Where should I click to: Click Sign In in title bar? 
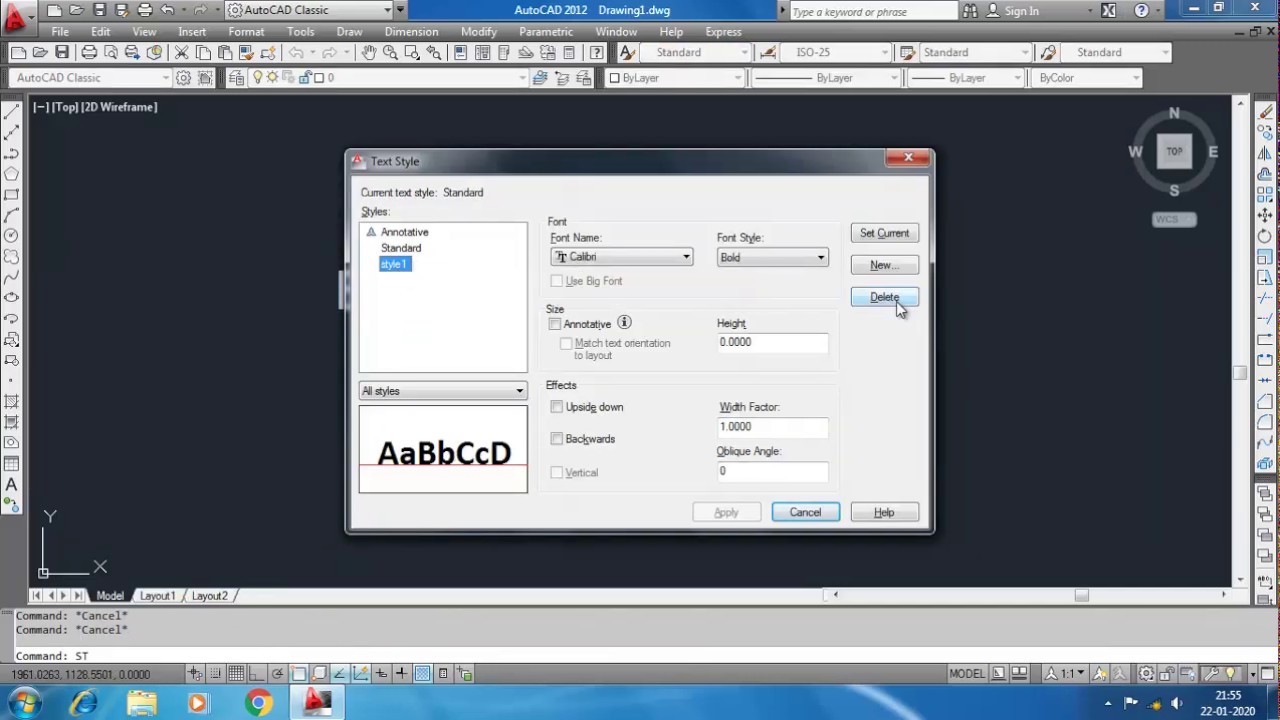1021,11
